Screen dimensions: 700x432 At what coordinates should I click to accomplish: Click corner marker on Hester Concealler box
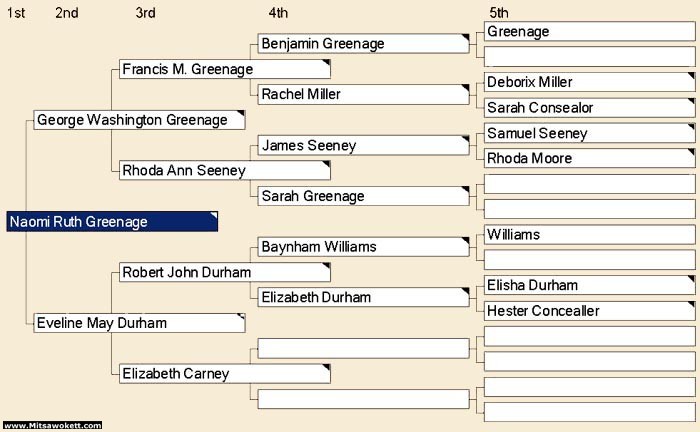(x=691, y=305)
